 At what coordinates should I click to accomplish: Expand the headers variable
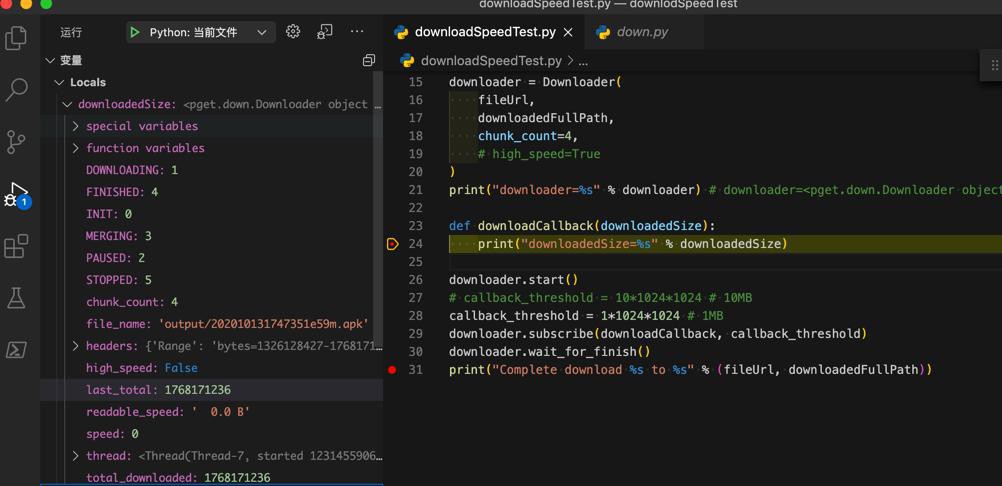click(75, 346)
